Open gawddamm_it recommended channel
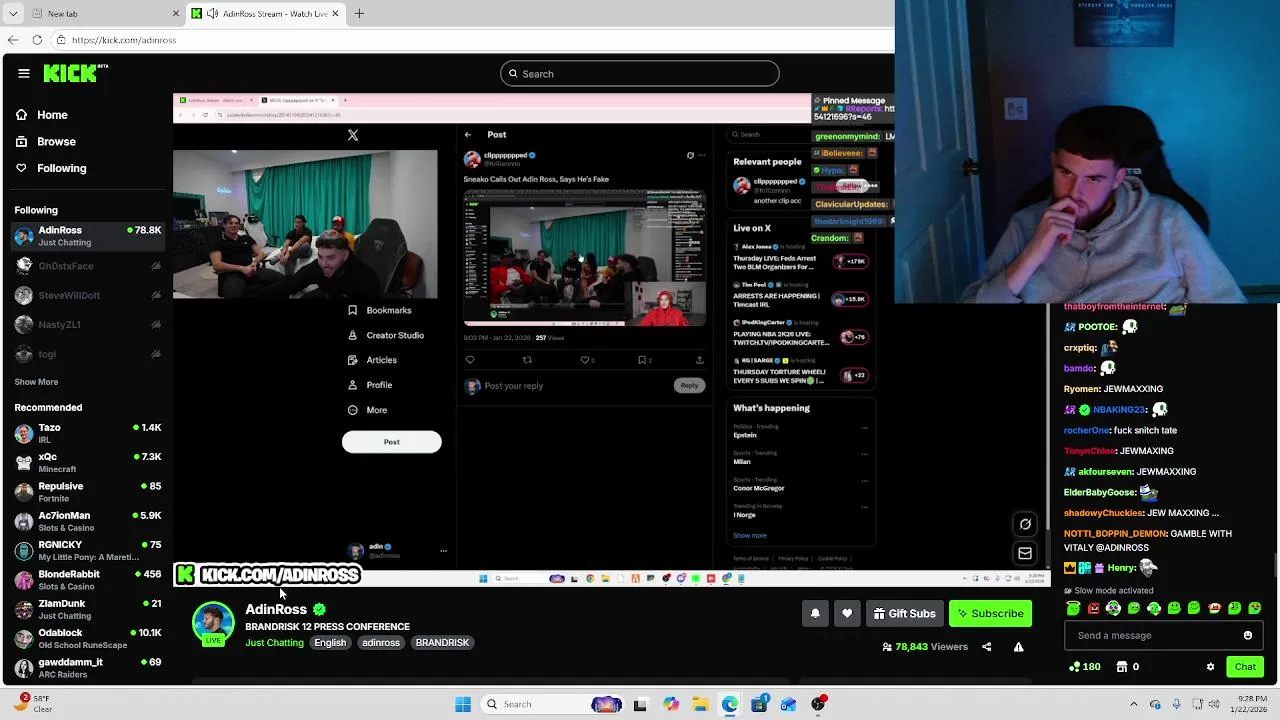The height and width of the screenshot is (720, 1280). click(87, 668)
